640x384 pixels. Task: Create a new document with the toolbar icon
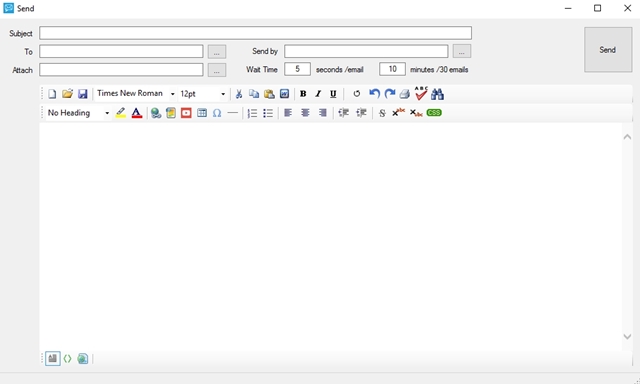coord(52,94)
